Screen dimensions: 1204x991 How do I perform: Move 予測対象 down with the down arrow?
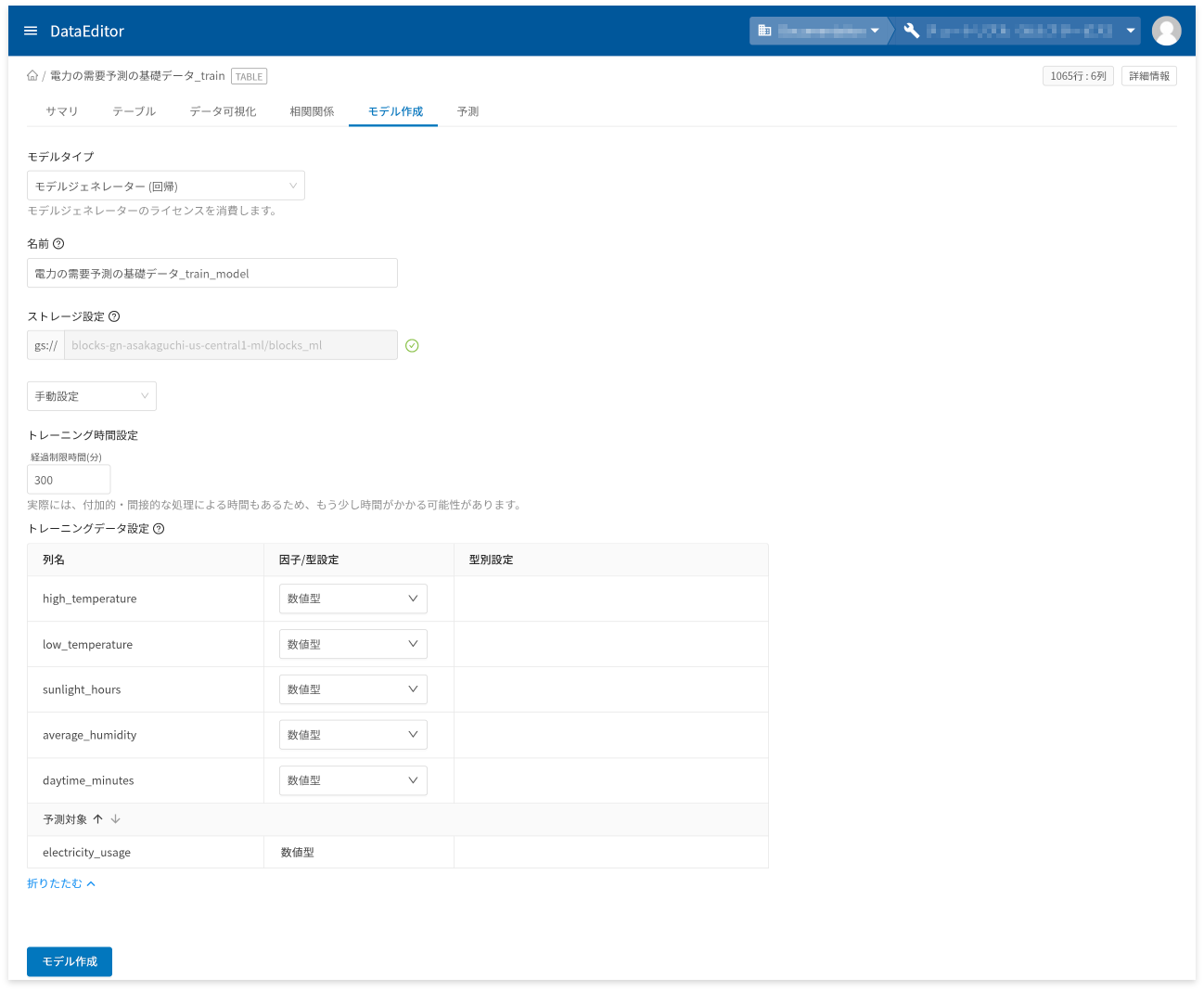point(115,819)
